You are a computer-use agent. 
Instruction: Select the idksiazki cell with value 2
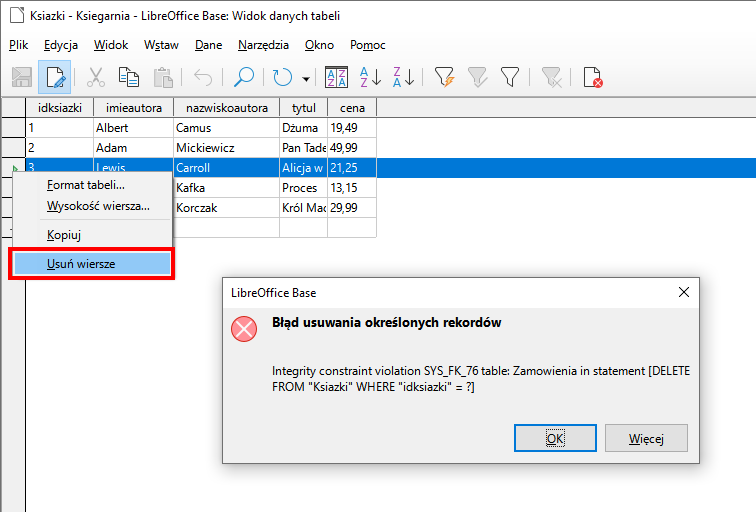[60, 148]
